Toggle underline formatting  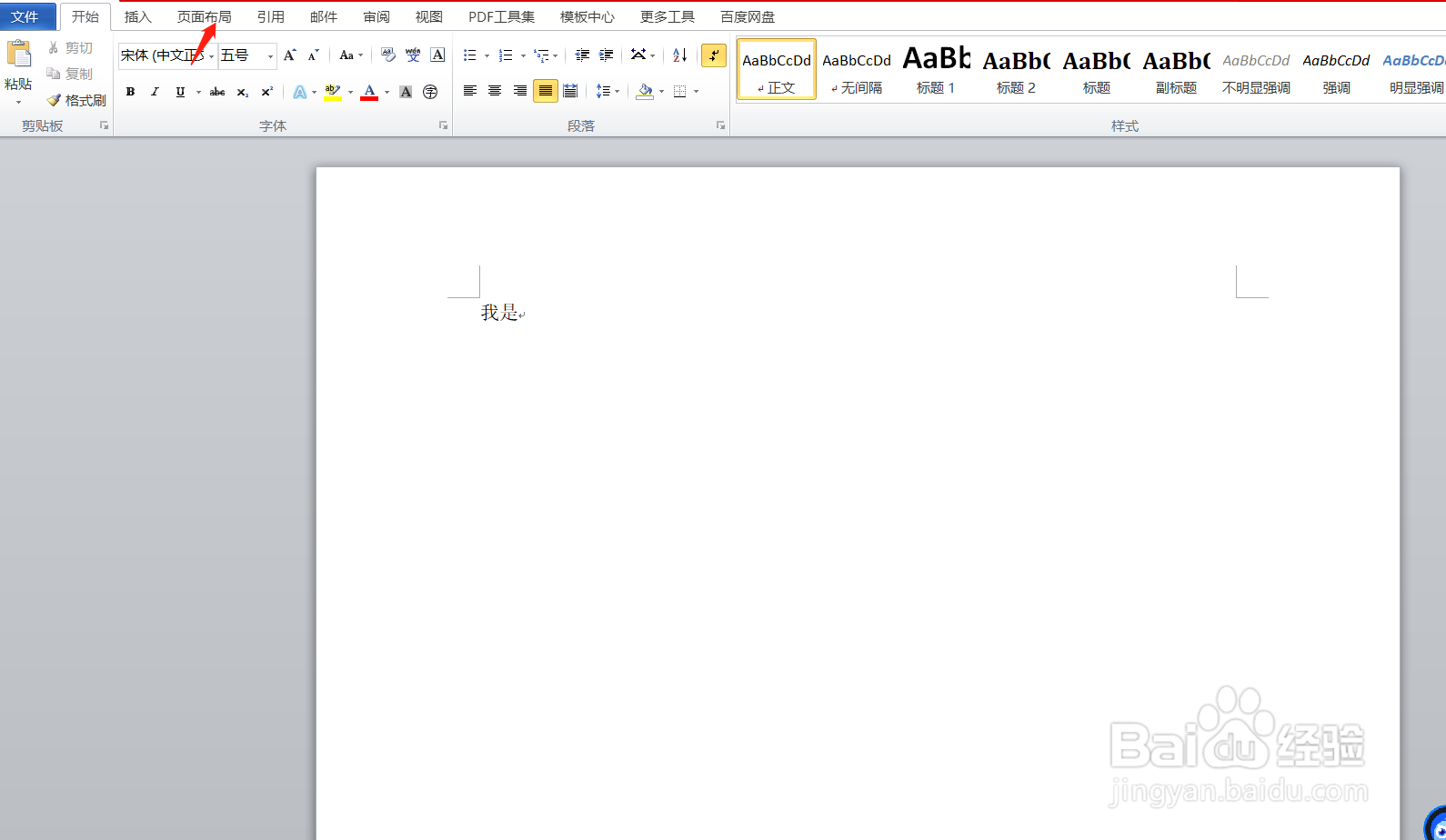[x=180, y=92]
